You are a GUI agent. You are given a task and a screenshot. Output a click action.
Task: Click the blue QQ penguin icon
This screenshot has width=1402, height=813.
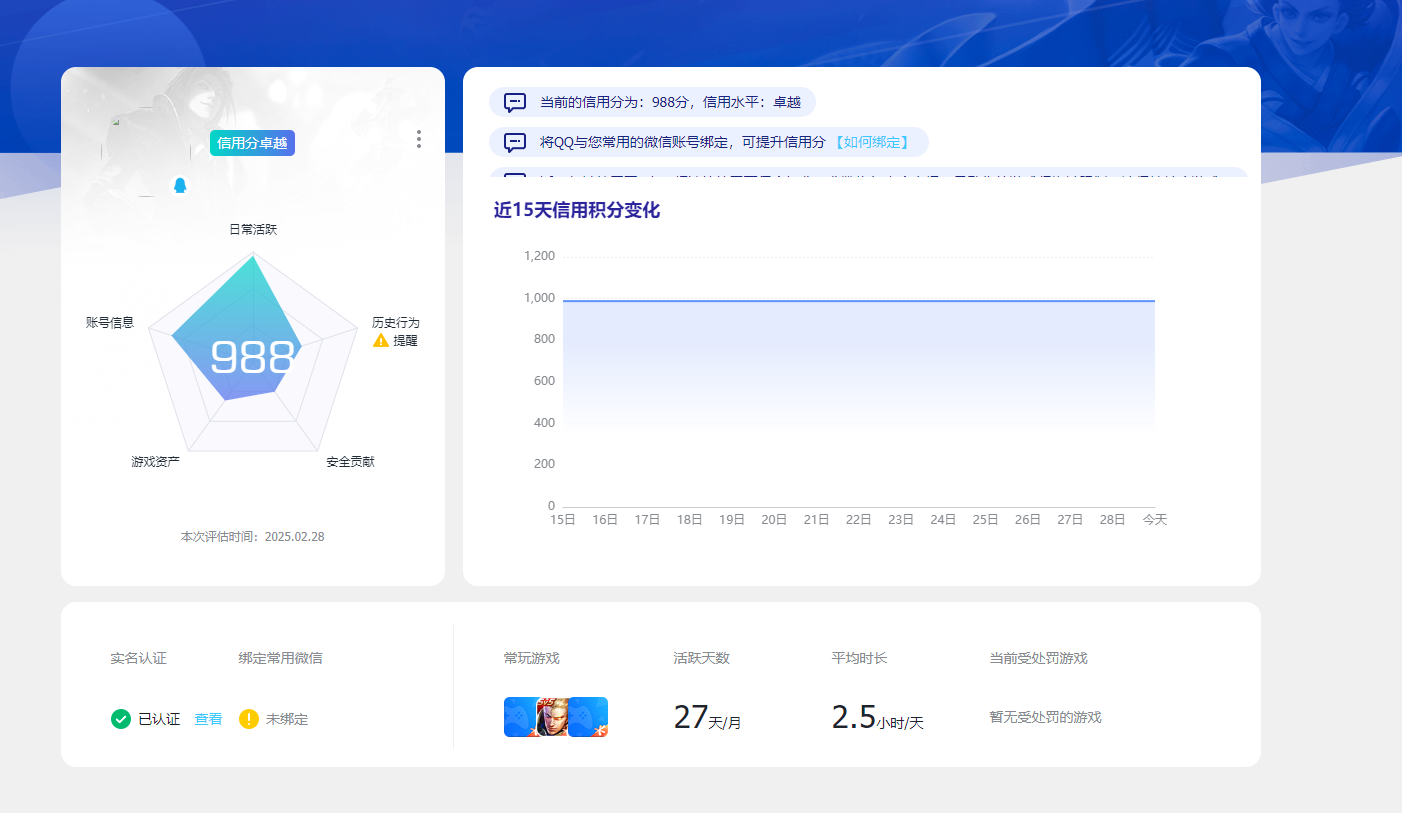pos(180,185)
